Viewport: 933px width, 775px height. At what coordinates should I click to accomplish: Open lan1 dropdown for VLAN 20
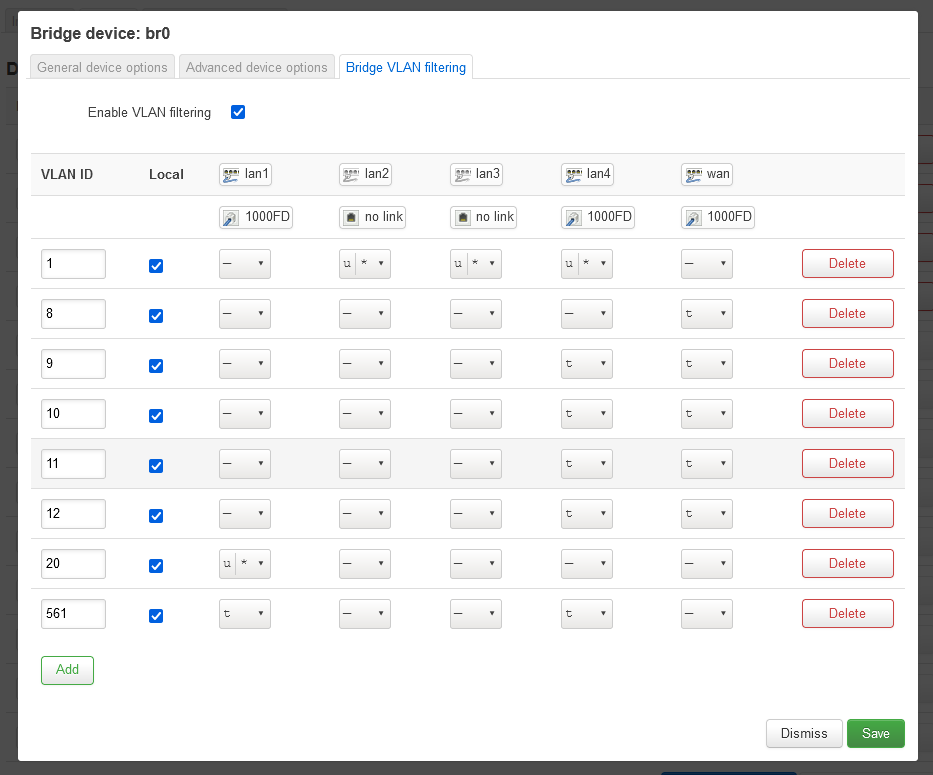coord(245,564)
